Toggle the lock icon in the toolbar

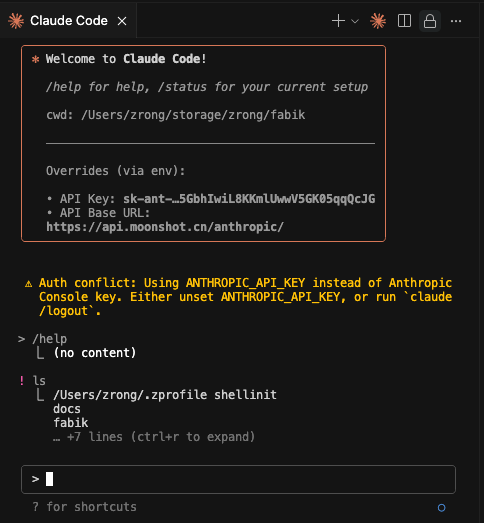point(430,21)
